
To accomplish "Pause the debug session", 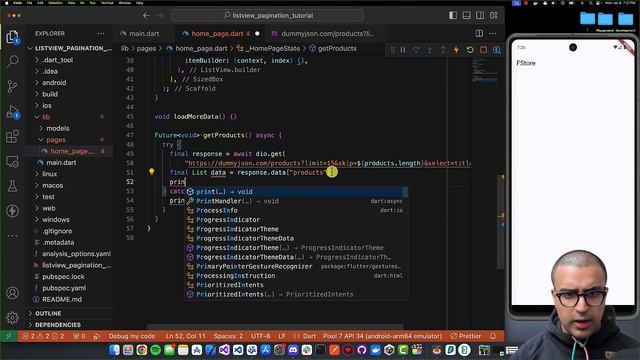I will pyautogui.click(x=403, y=50).
